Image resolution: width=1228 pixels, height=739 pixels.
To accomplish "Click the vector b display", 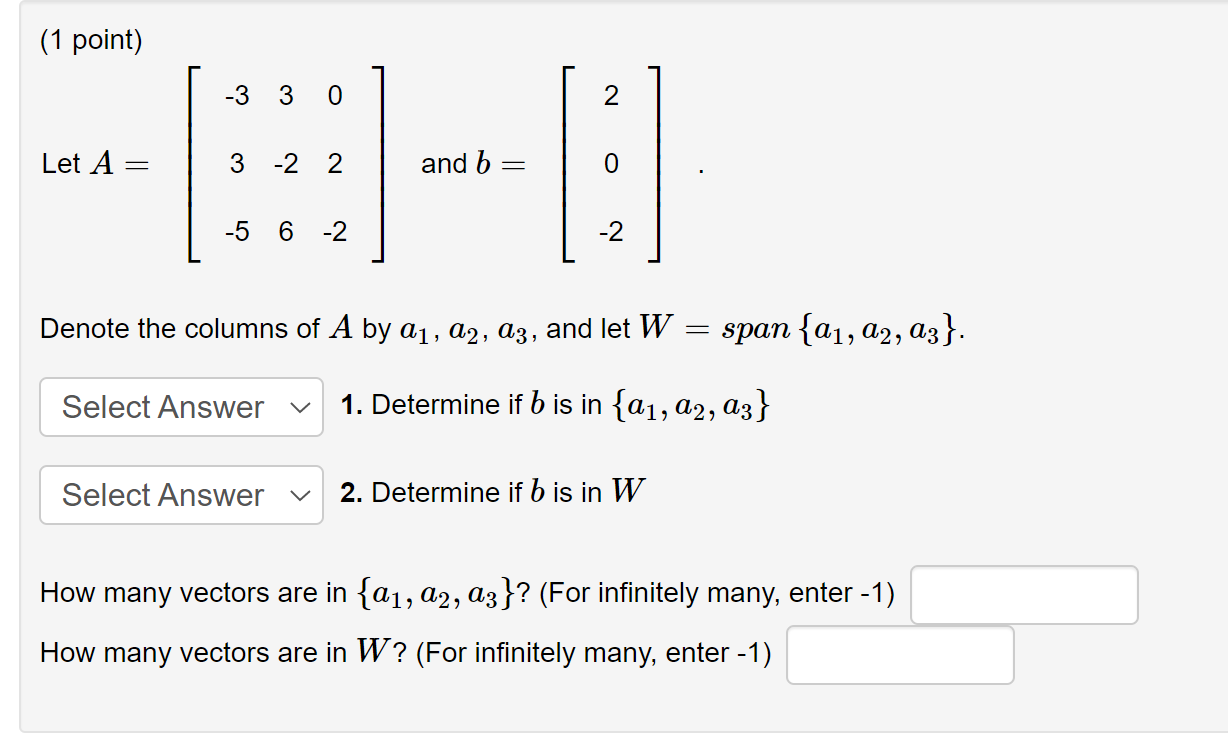I will (610, 164).
